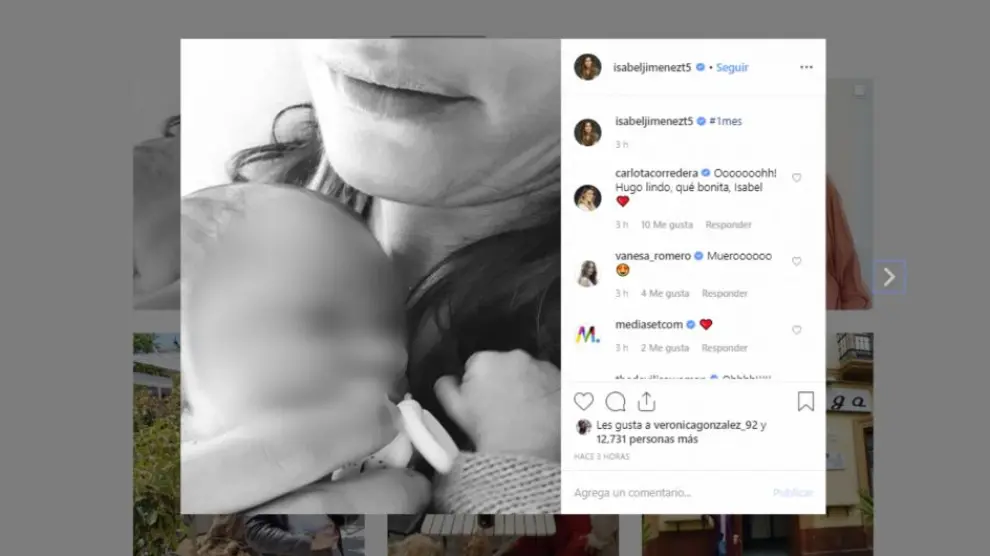This screenshot has height=556, width=990.
Task: Follow the account via Seguir
Action: 732,68
